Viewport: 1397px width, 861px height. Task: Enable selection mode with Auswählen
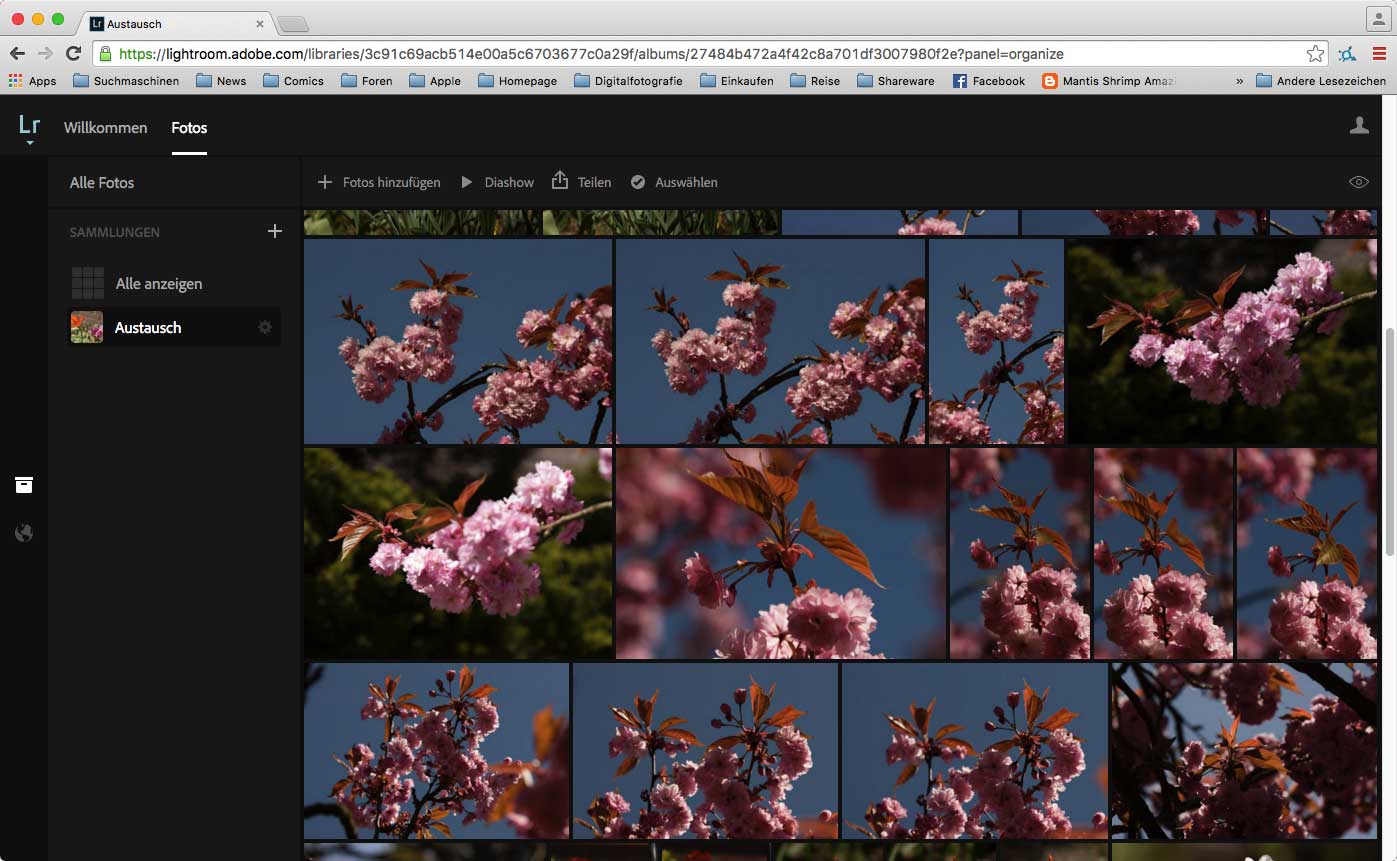(x=674, y=182)
